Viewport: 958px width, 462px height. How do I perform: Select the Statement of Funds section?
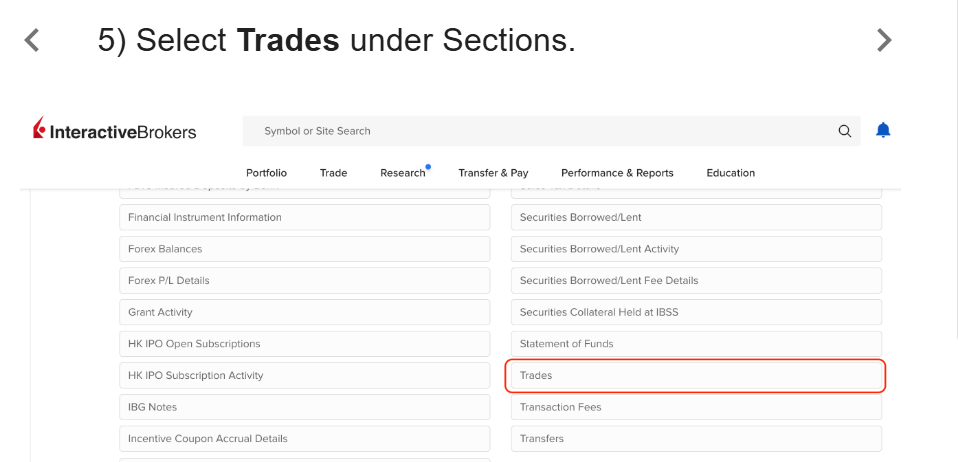[697, 344]
